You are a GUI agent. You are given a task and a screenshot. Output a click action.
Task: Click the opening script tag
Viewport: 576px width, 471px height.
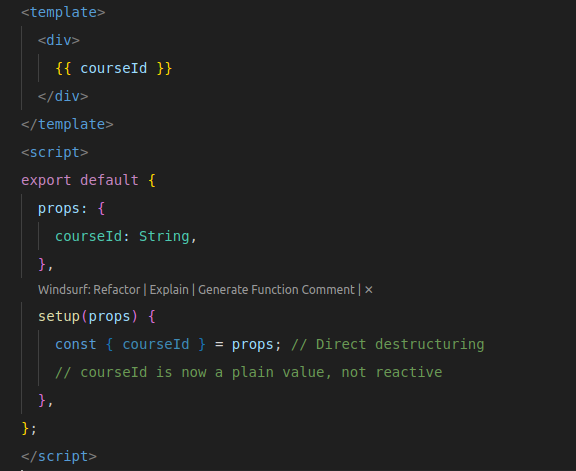pos(55,152)
